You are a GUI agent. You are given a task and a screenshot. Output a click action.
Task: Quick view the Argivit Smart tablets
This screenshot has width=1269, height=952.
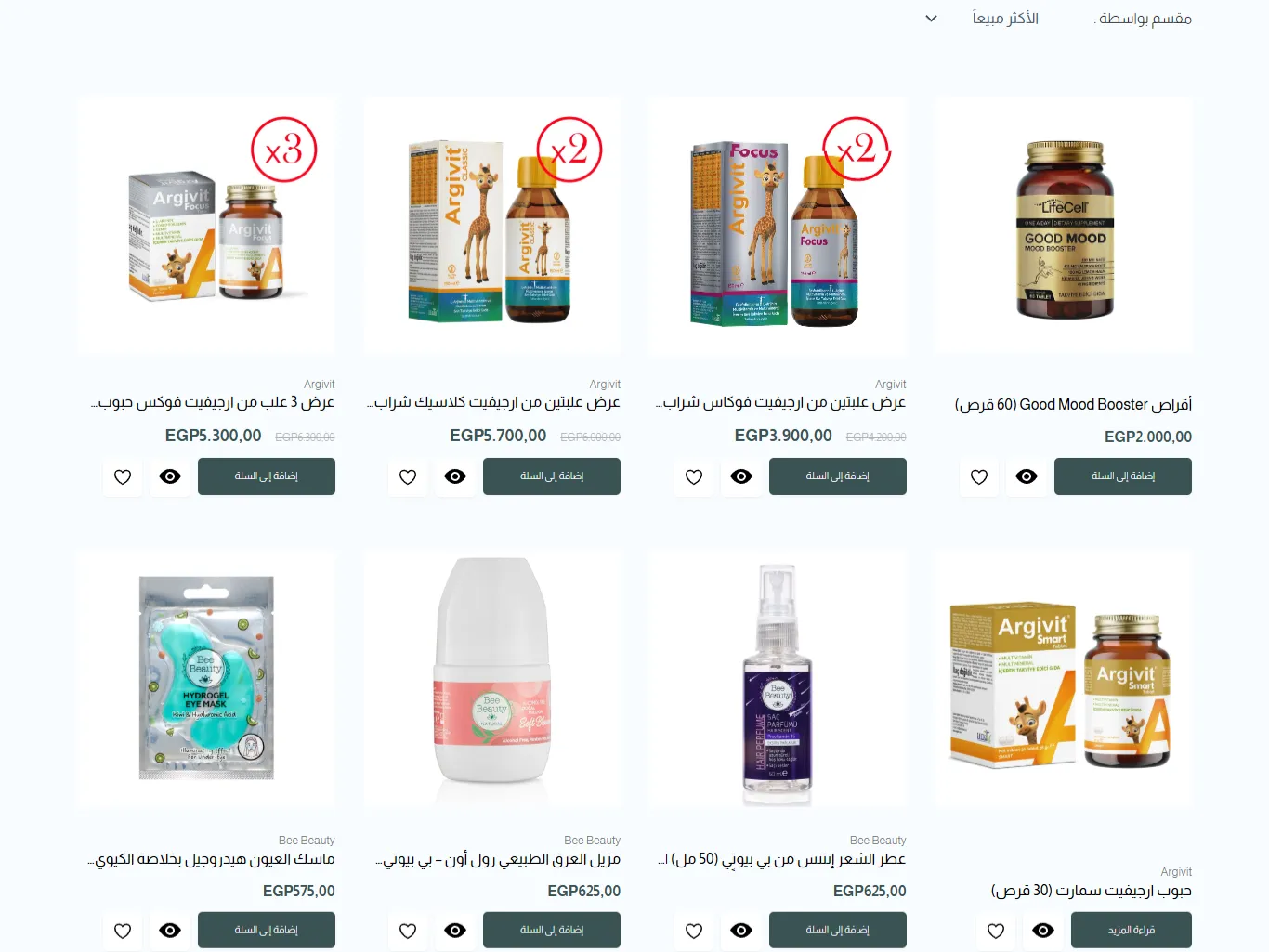(1043, 931)
